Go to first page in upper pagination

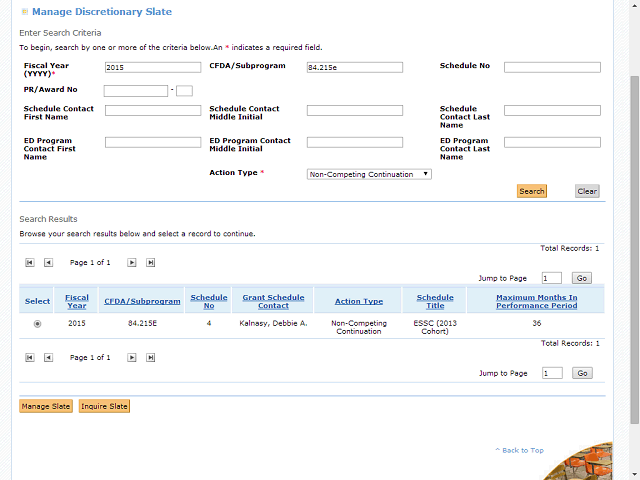click(30, 262)
